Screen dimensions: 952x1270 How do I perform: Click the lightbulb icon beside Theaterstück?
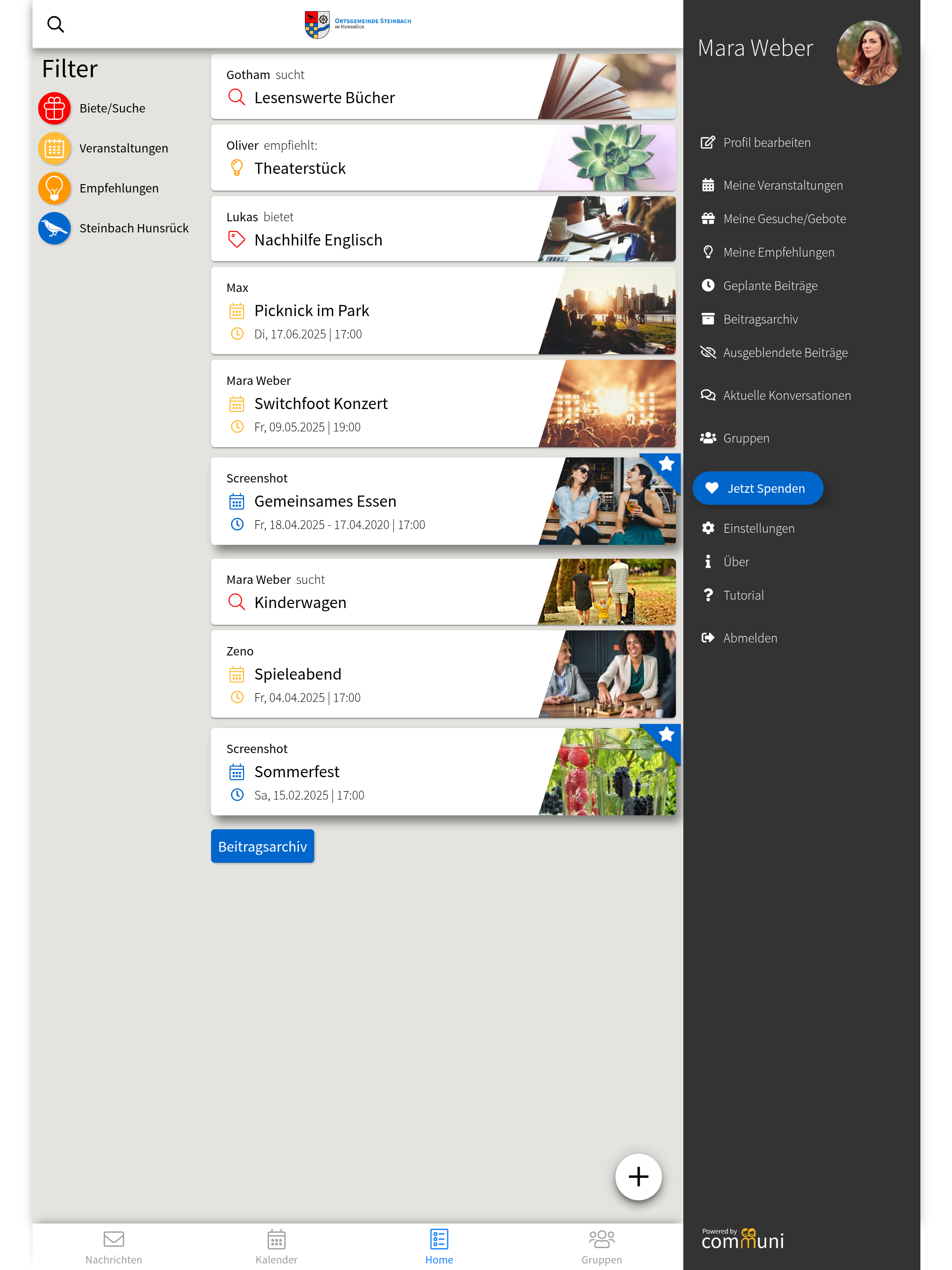point(237,168)
